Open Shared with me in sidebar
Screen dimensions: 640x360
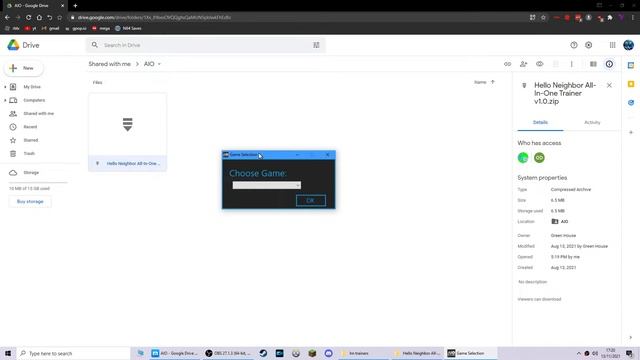[38, 113]
